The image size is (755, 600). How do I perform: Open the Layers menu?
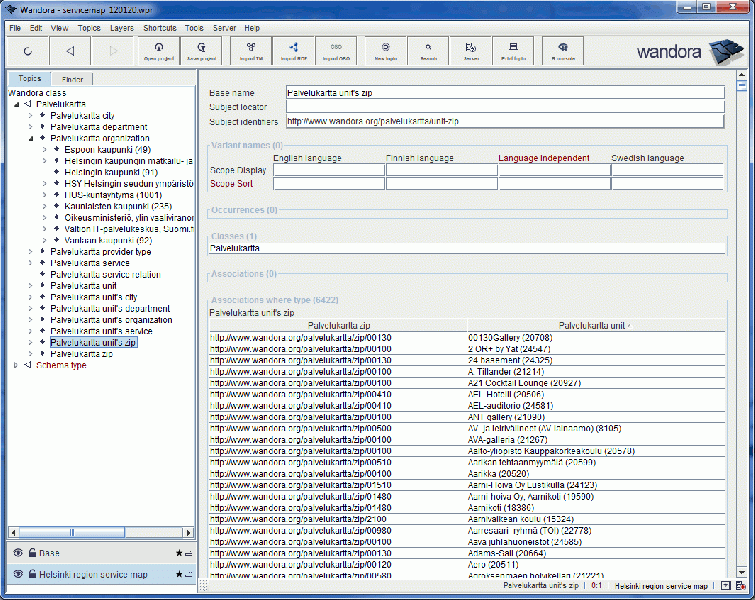click(x=121, y=28)
